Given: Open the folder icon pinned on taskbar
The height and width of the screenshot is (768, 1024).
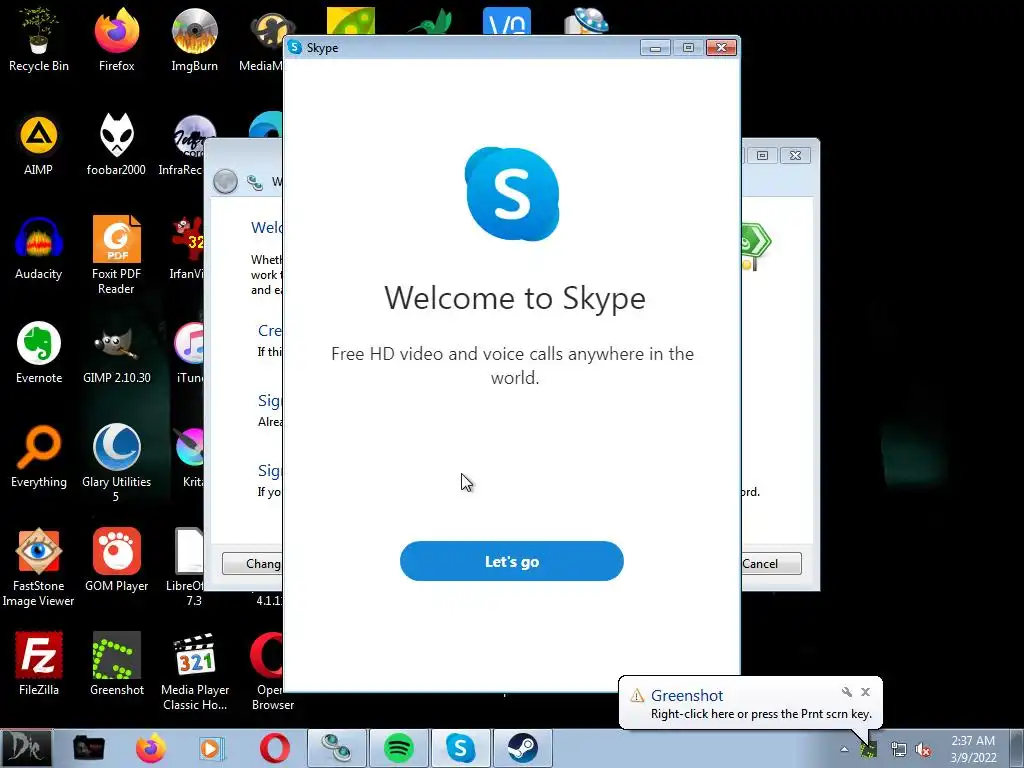Looking at the screenshot, I should click(x=88, y=748).
